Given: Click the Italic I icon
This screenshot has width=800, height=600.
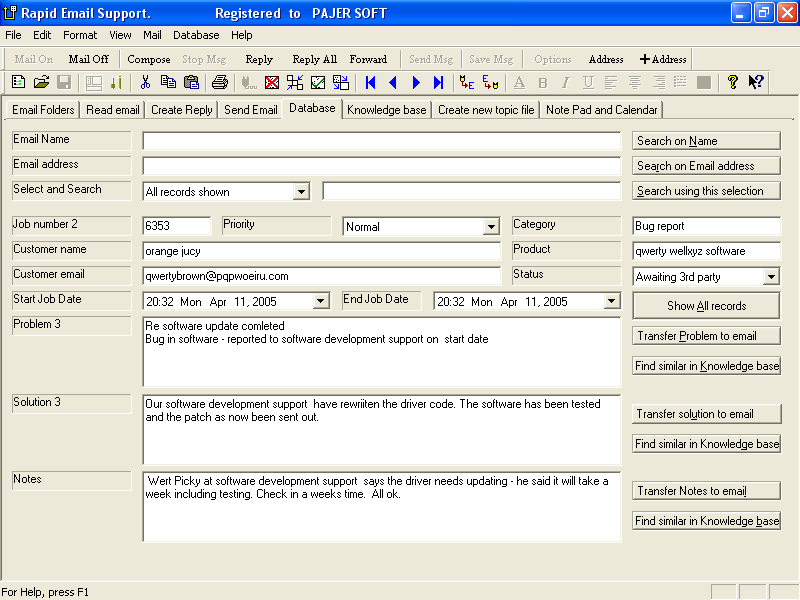Looking at the screenshot, I should click(565, 82).
